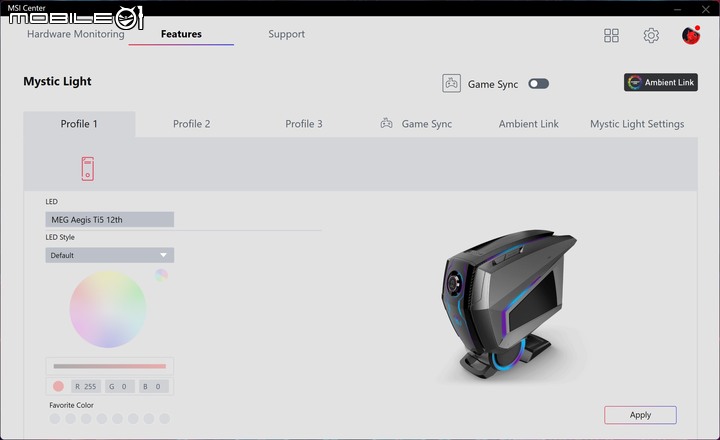Minimize the MSI Center window

click(677, 9)
